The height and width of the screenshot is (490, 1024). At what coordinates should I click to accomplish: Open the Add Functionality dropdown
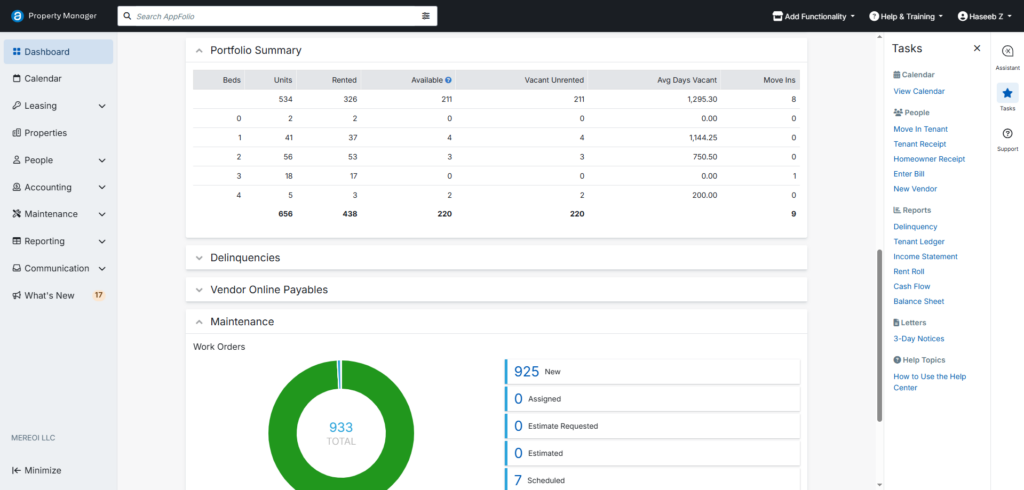coord(814,16)
